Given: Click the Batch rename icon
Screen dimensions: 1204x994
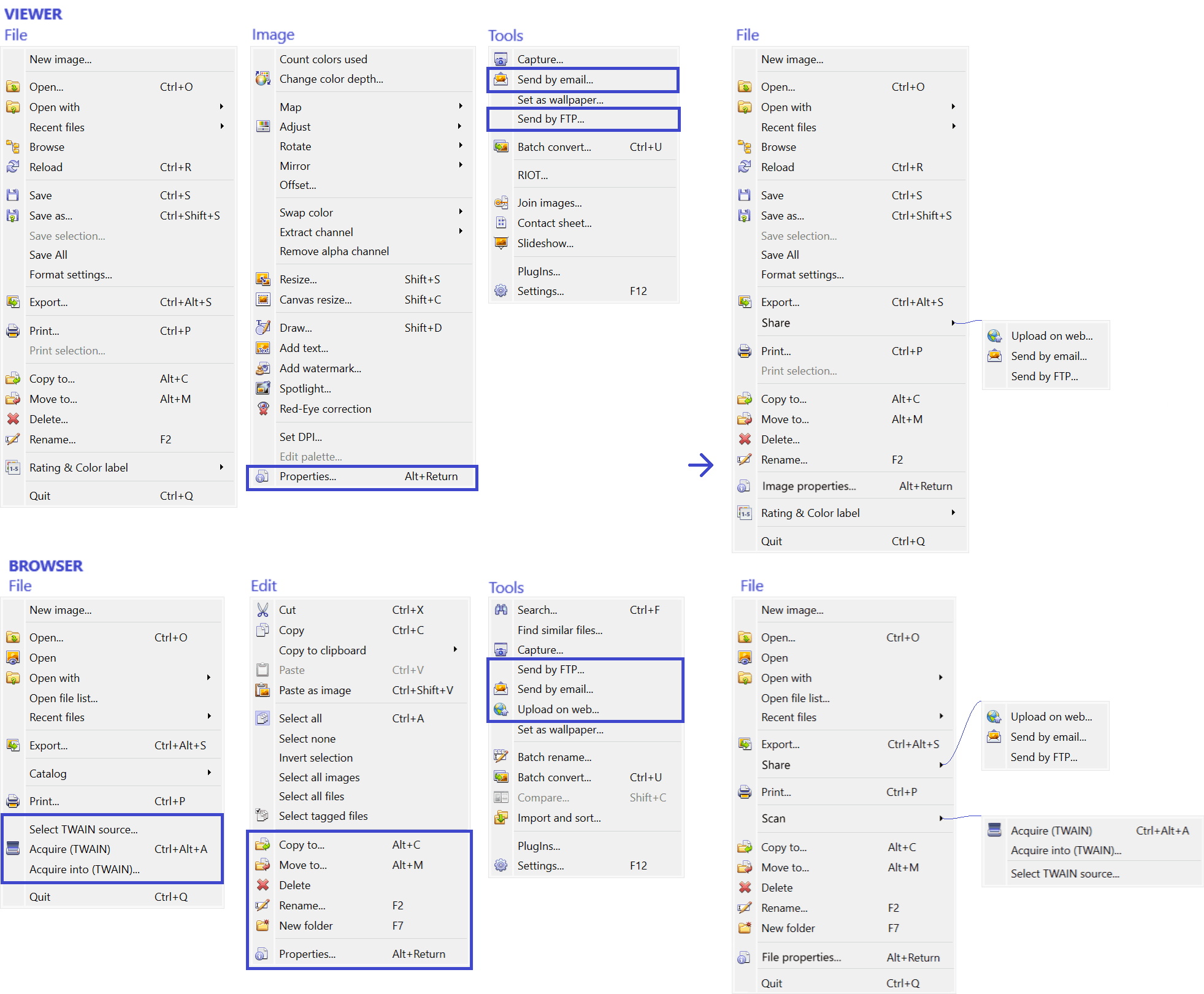Looking at the screenshot, I should [x=500, y=757].
